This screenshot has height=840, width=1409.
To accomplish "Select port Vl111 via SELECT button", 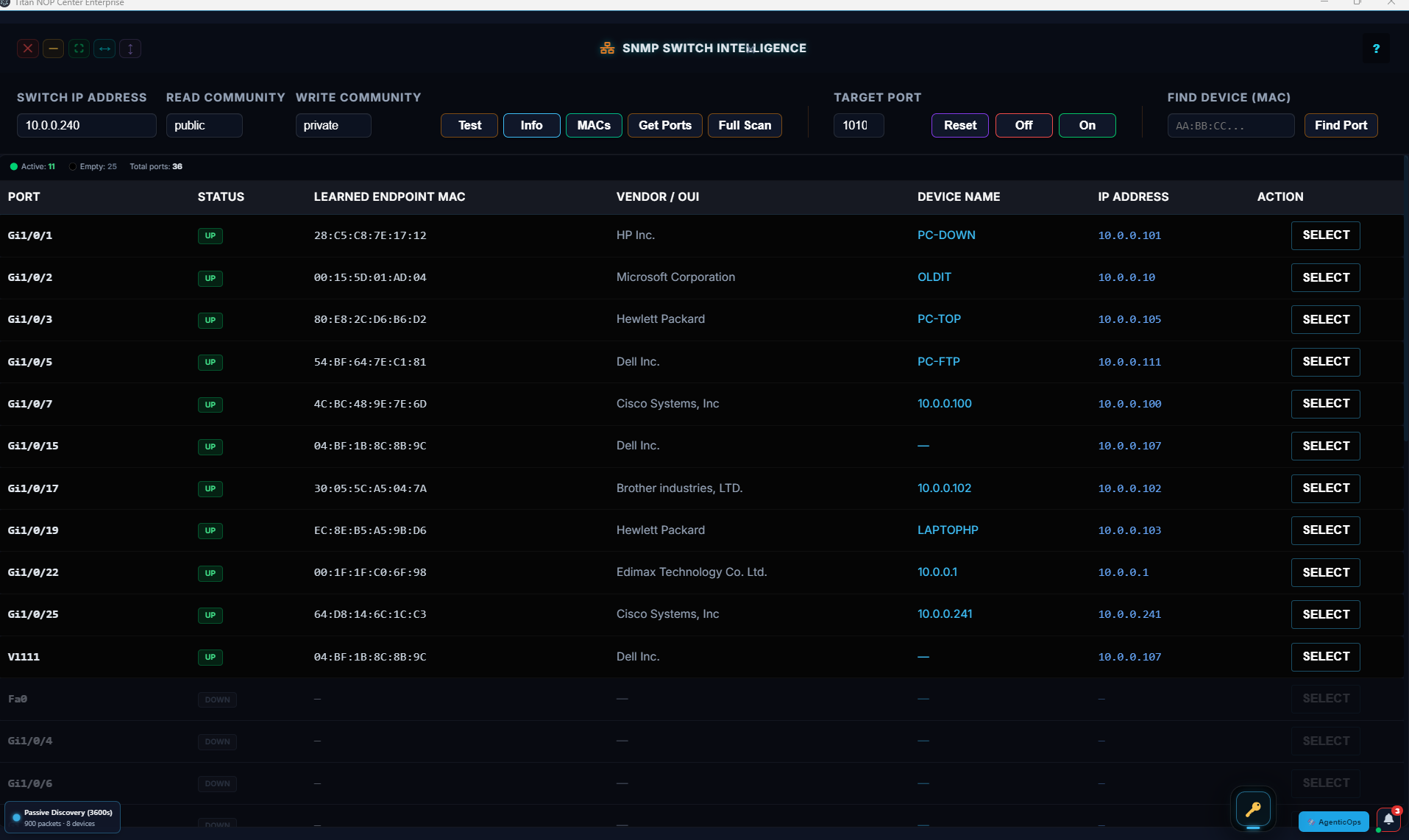I will coord(1326,656).
